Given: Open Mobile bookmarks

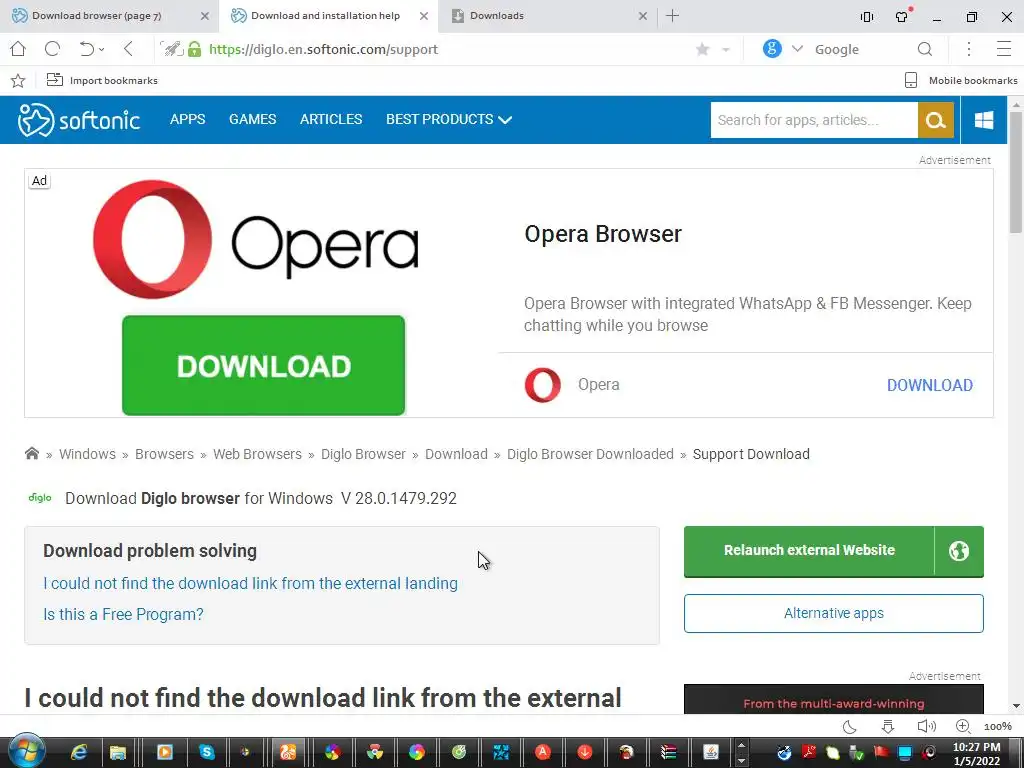Looking at the screenshot, I should tap(961, 80).
